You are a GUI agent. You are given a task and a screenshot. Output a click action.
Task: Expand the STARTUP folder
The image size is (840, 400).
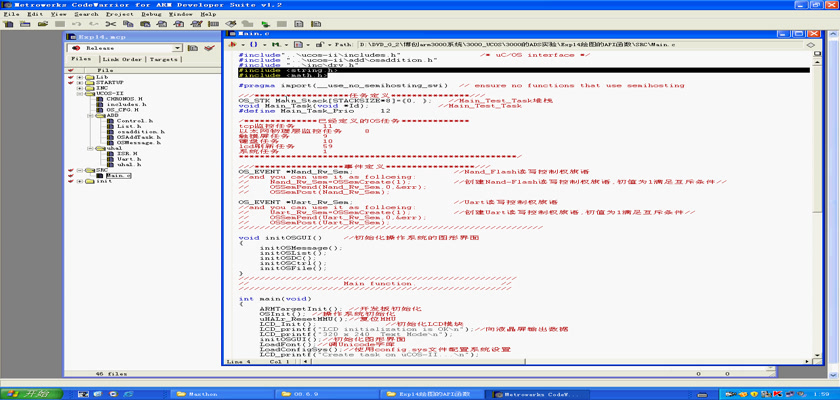79,83
